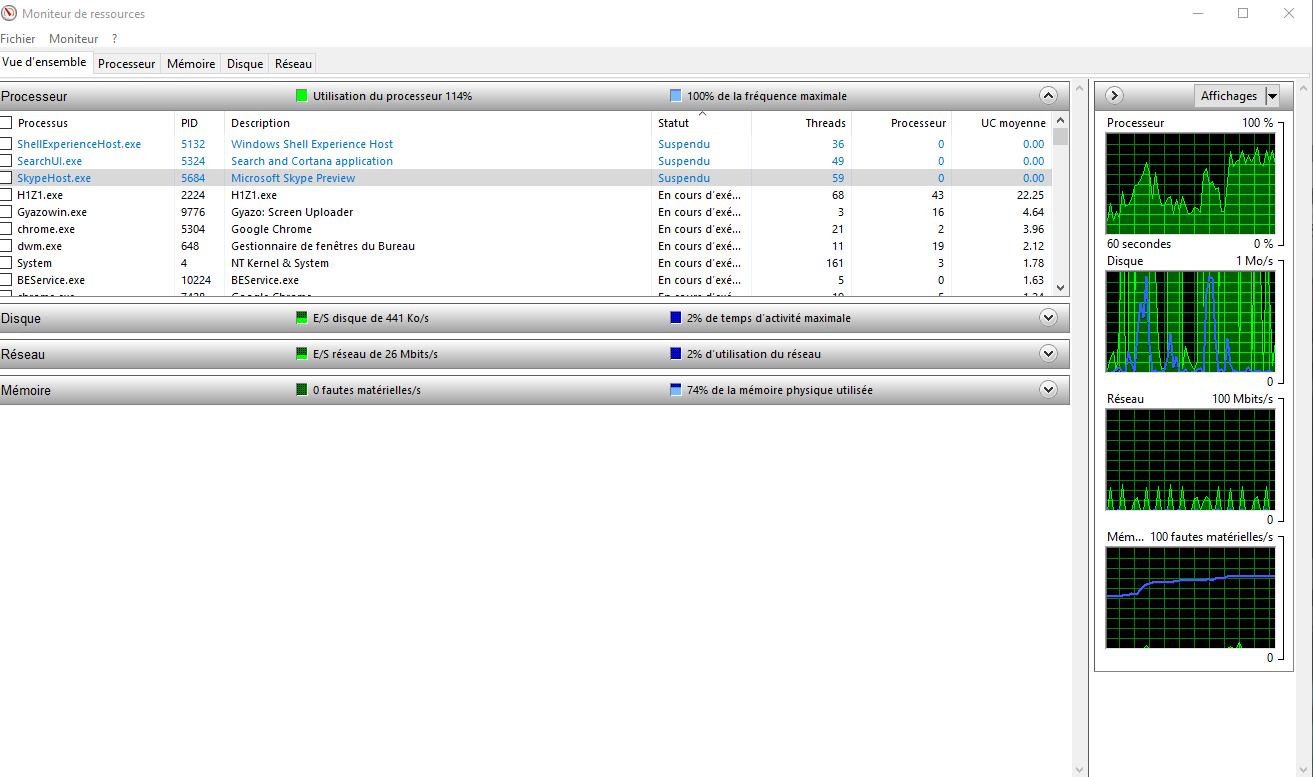
Task: Sort by the Description column header
Action: point(437,123)
